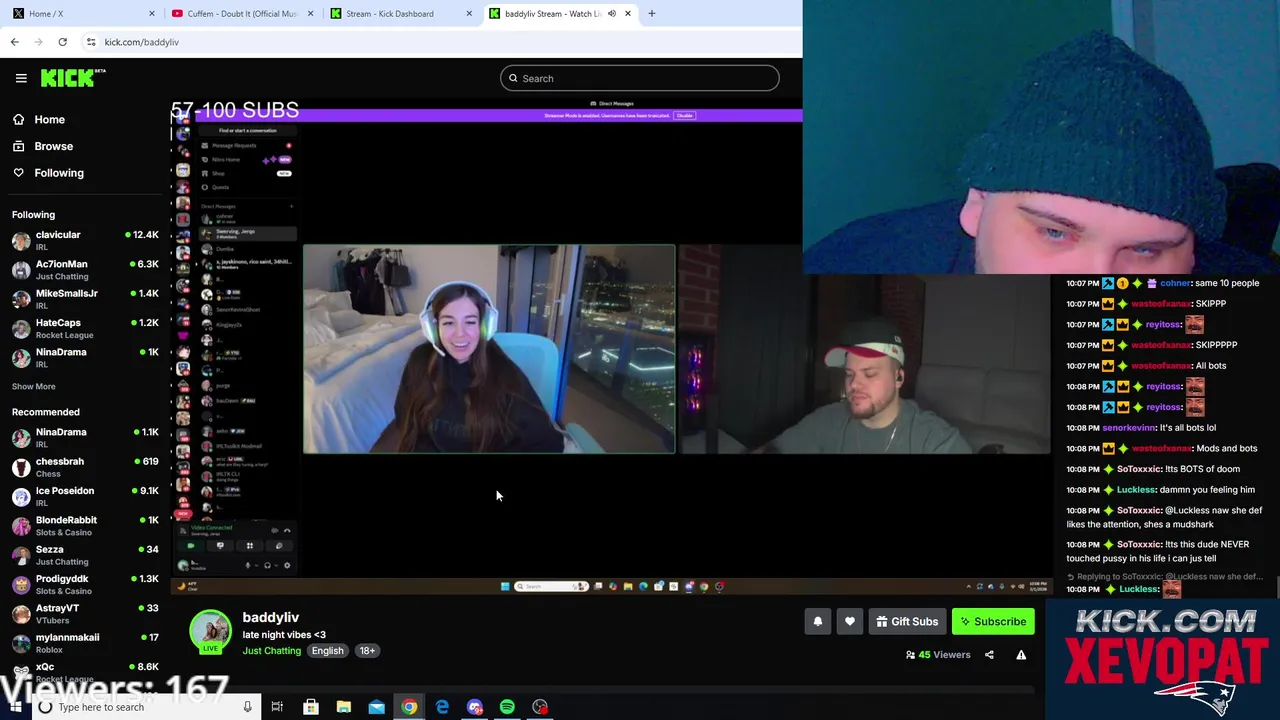The width and height of the screenshot is (1280, 720).
Task: Open the Windows Start menu
Action: [15, 707]
